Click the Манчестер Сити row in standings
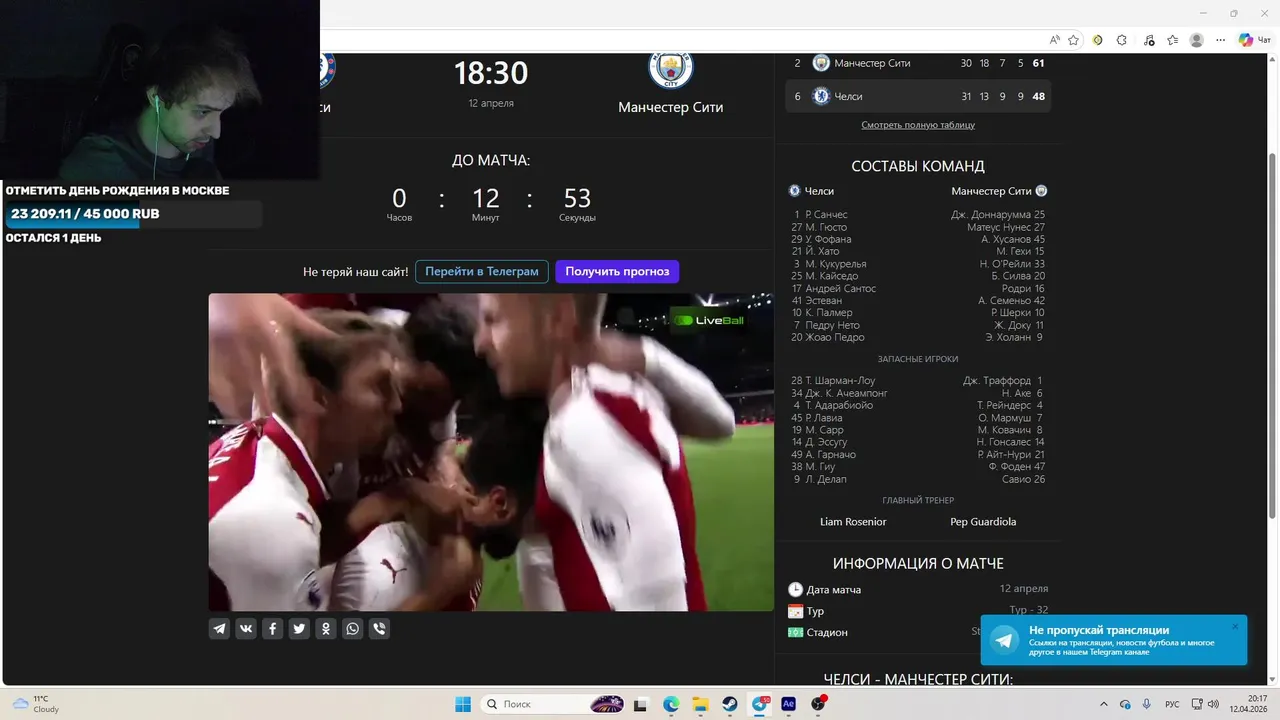1280x720 pixels. 918,63
